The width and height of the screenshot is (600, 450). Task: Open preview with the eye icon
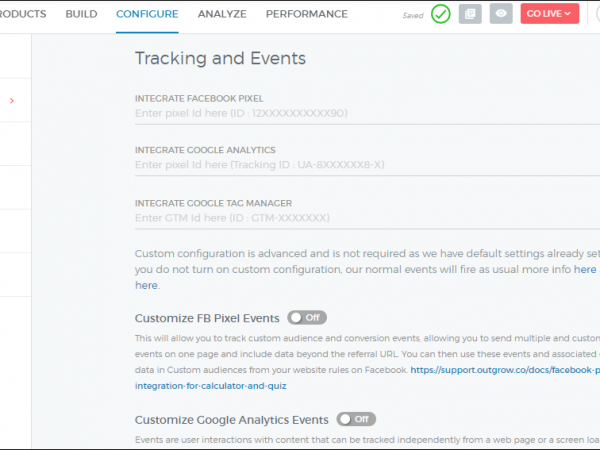(501, 14)
